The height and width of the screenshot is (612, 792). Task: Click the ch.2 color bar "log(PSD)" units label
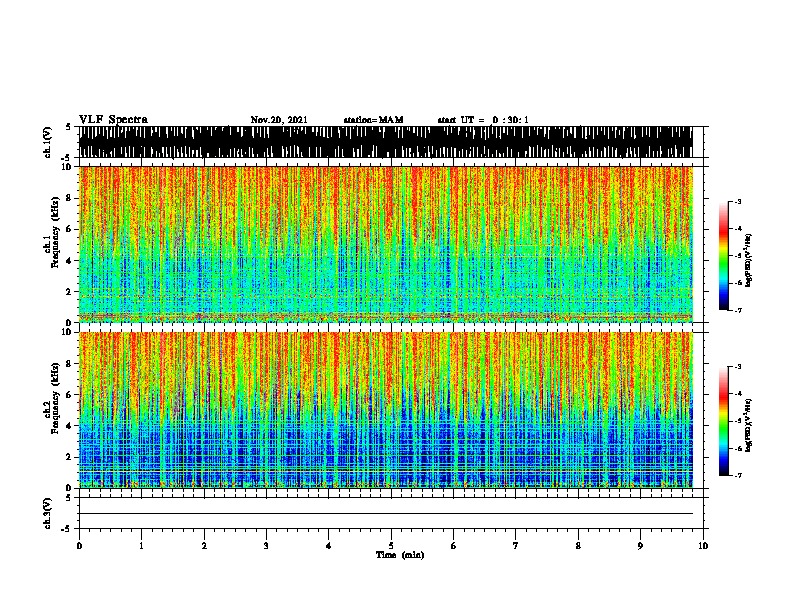click(x=748, y=425)
